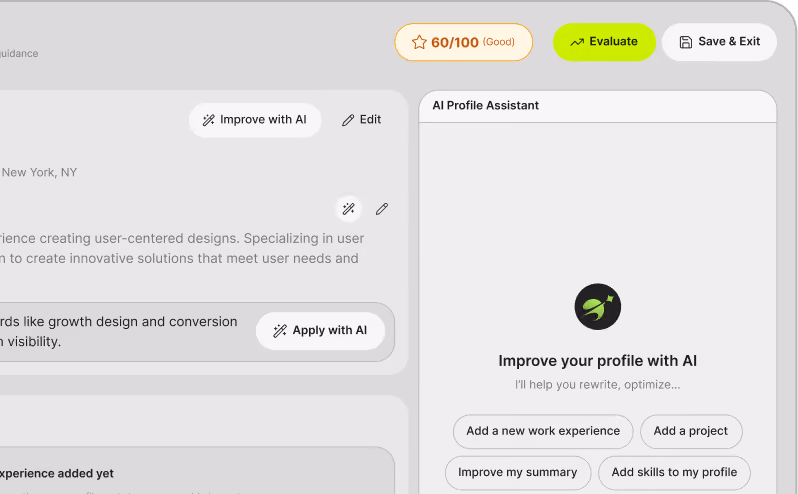Pick the Improve my summary suggestion
The image size is (798, 494).
coord(518,473)
